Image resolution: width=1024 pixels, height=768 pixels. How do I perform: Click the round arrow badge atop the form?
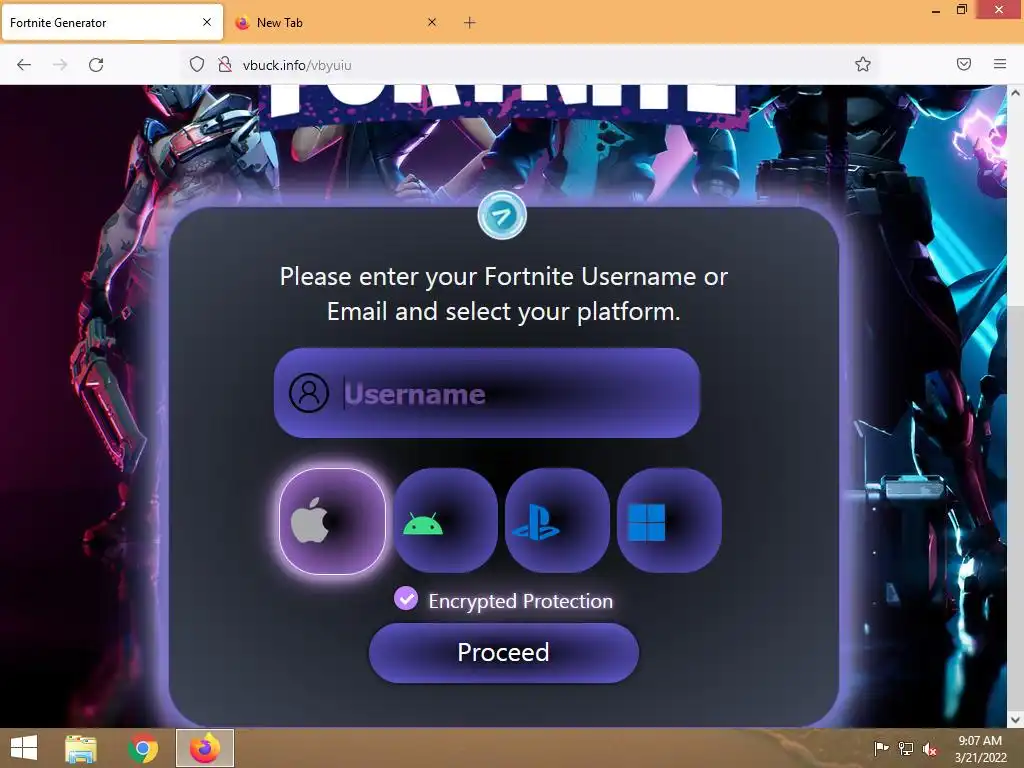[x=502, y=216]
